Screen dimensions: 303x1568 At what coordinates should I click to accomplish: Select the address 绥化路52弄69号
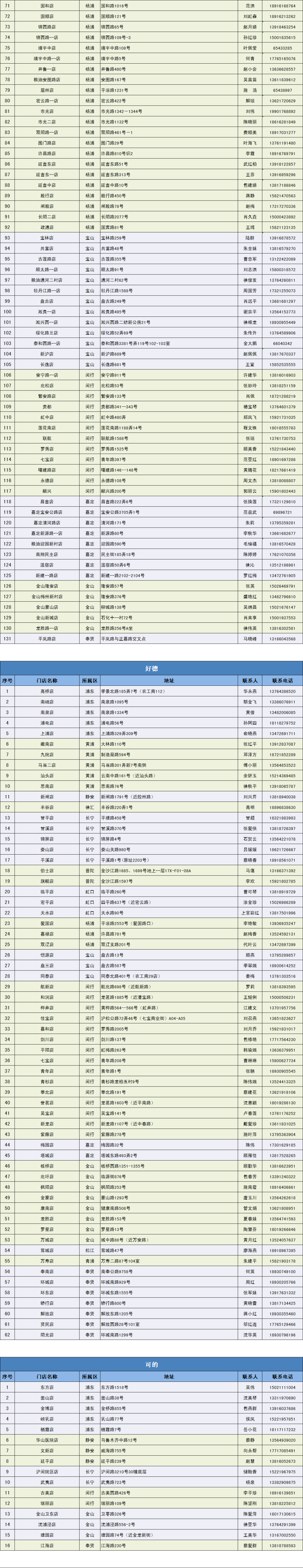pos(117,333)
